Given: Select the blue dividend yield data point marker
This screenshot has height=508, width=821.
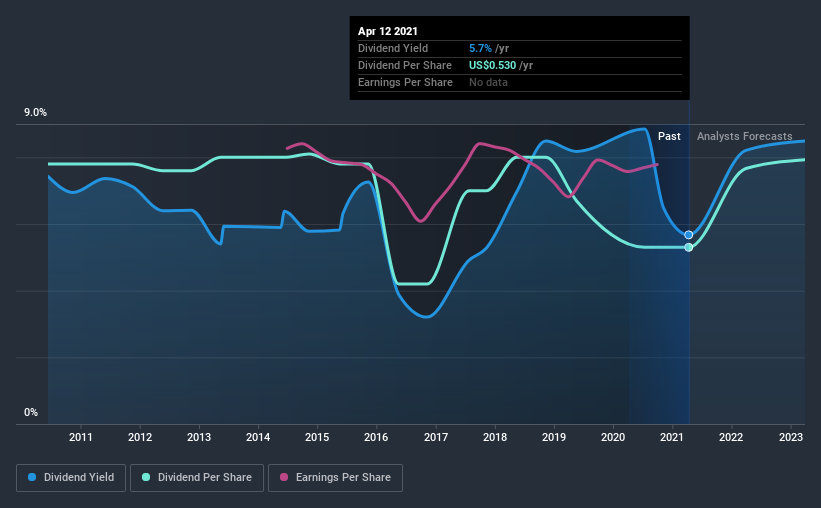Looking at the screenshot, I should click(689, 235).
